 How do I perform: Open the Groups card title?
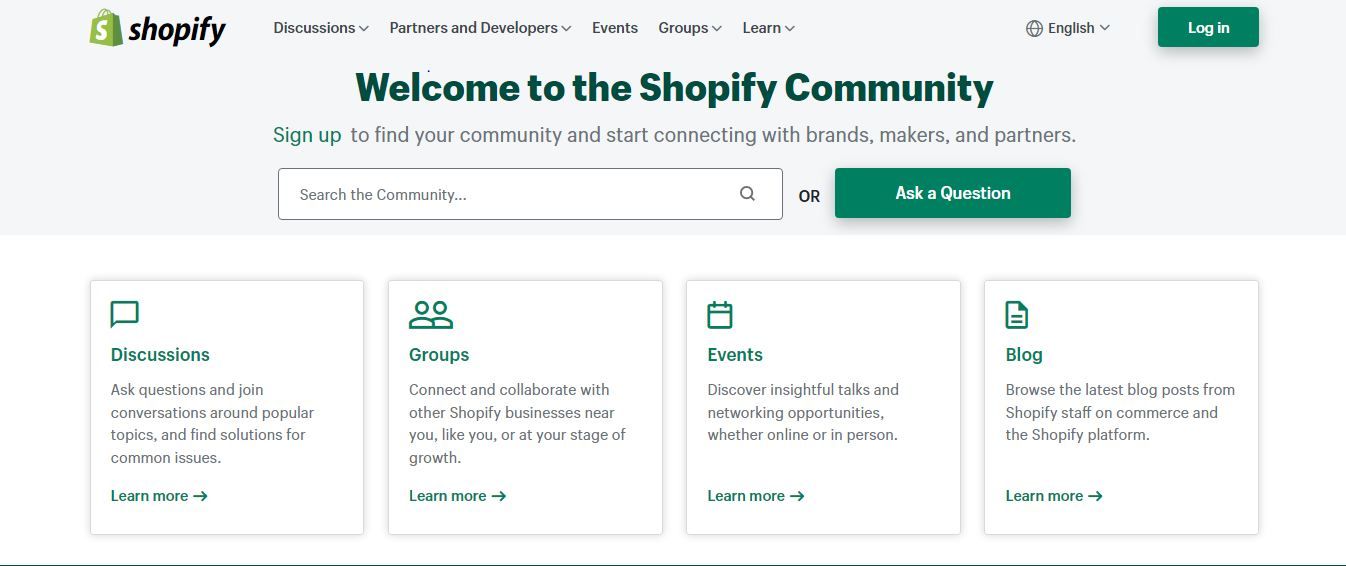pyautogui.click(x=439, y=355)
